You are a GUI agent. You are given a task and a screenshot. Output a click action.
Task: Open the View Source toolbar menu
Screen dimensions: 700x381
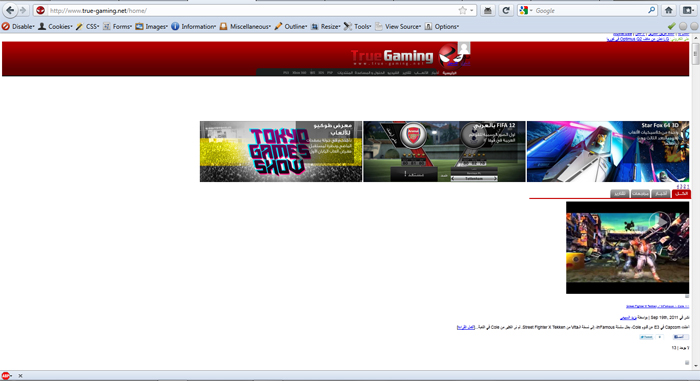coord(398,27)
